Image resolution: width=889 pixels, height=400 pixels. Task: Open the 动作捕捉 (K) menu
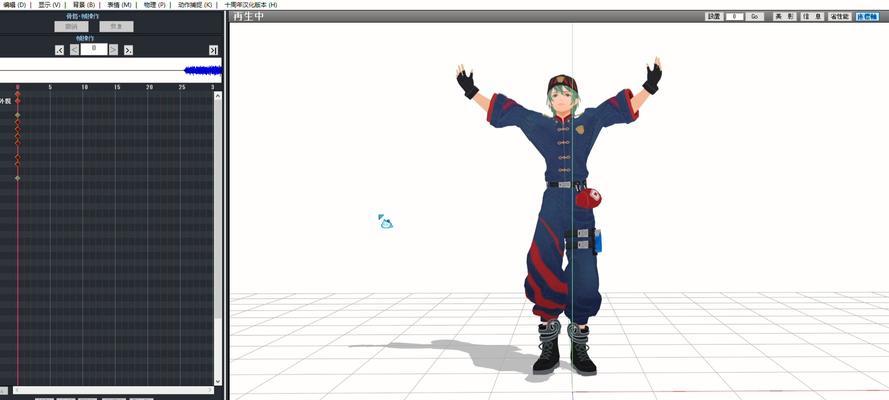[194, 5]
